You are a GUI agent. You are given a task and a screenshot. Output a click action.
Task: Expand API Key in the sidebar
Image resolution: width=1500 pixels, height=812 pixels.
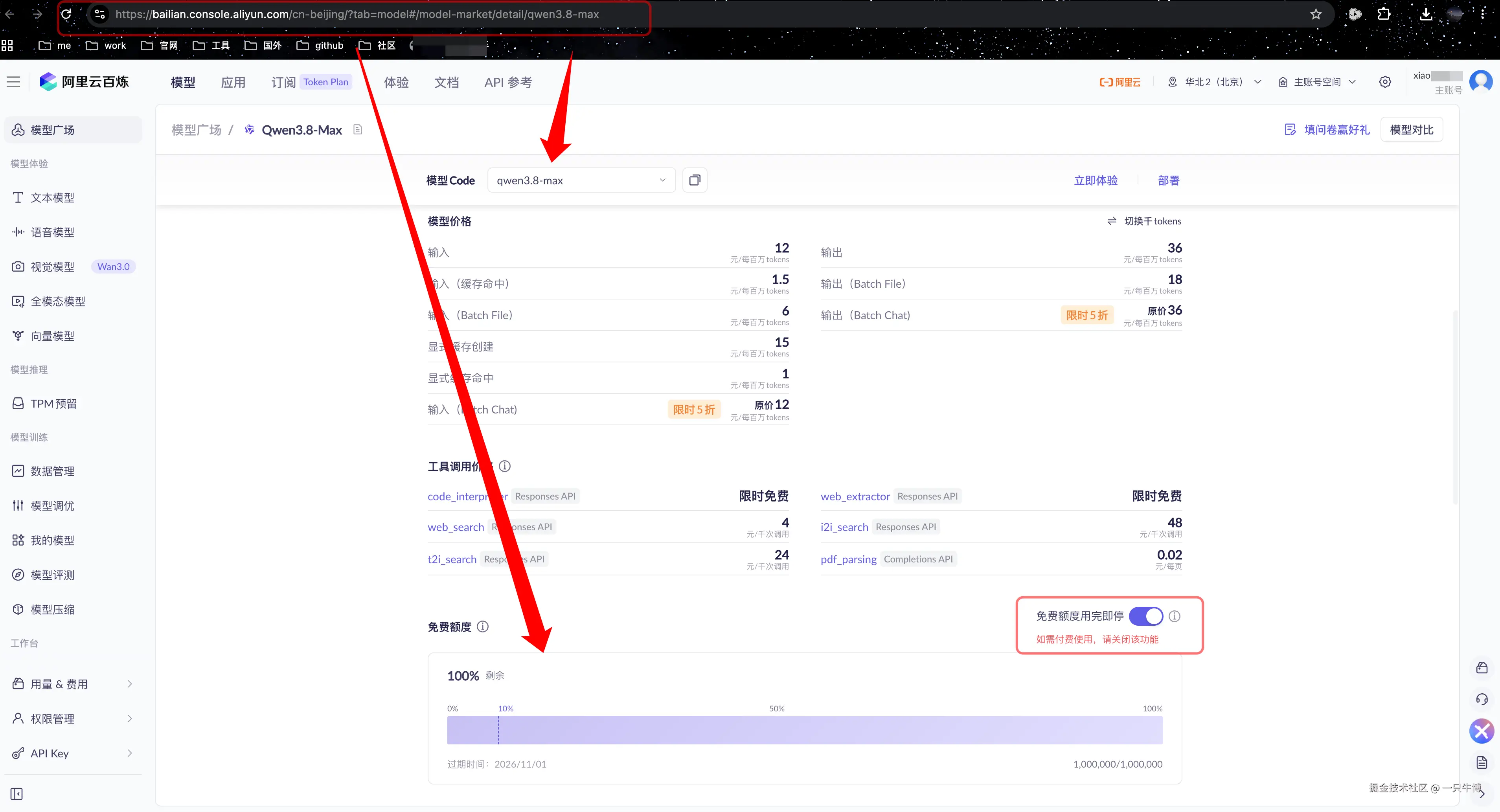(x=73, y=753)
